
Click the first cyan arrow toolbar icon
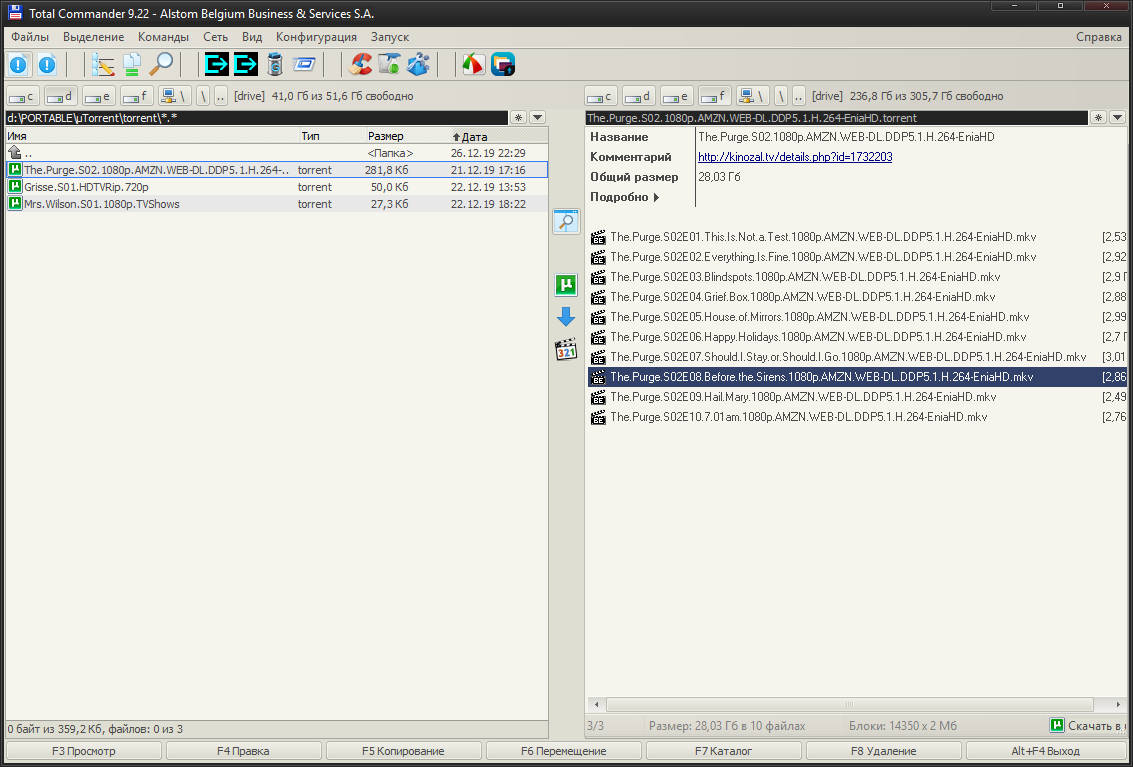pos(217,65)
